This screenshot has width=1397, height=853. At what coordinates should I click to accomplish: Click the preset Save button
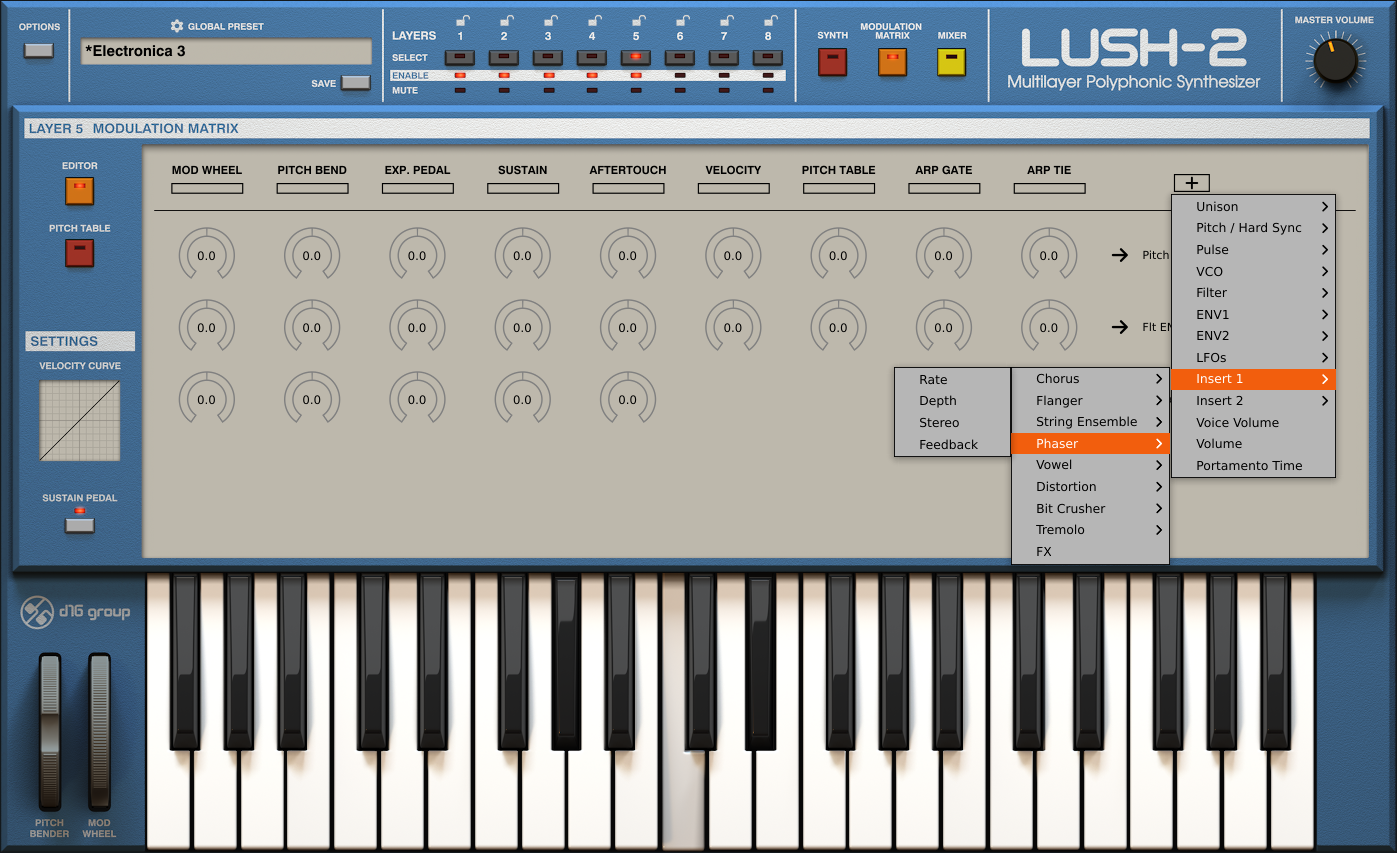coord(355,83)
